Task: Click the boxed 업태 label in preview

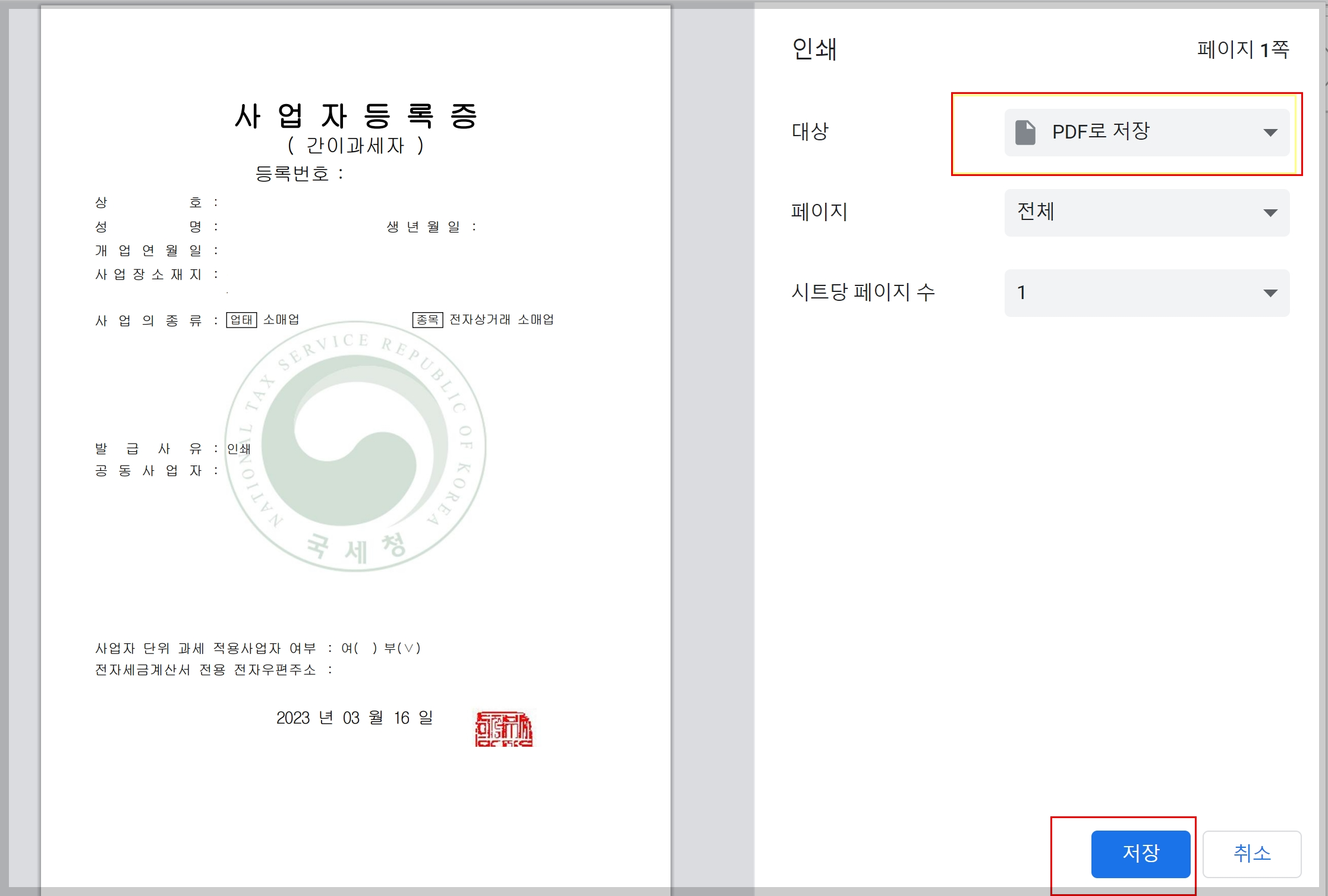Action: point(241,320)
